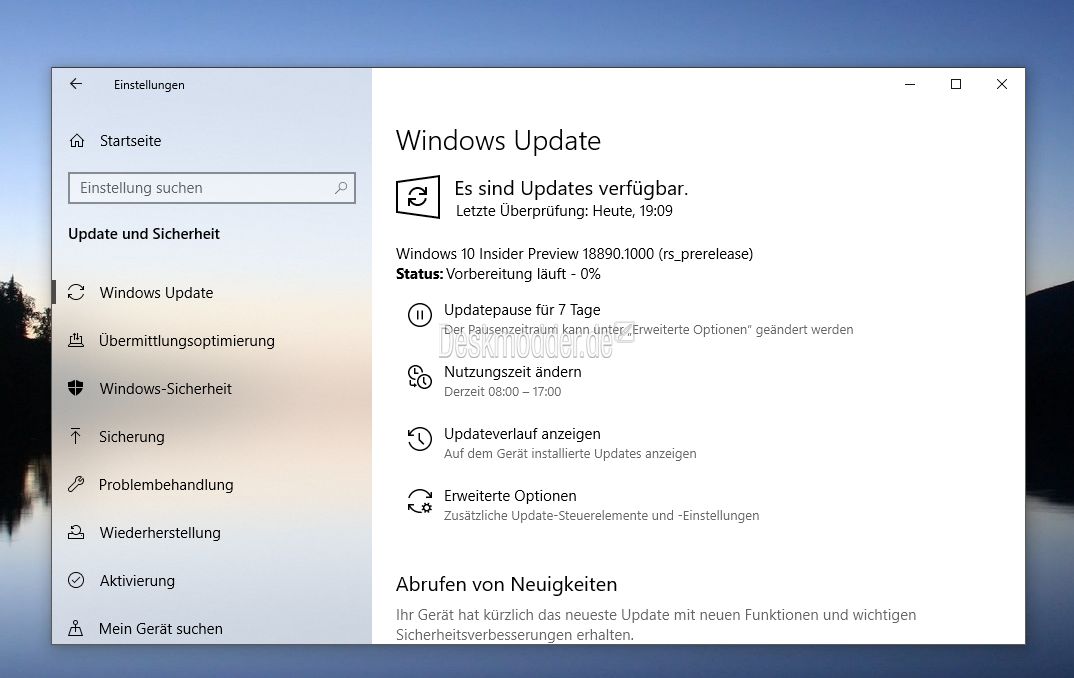Click the Abrufen von Neuigkeiten heading
Screen dimensions: 1074x678
pyautogui.click(x=507, y=584)
